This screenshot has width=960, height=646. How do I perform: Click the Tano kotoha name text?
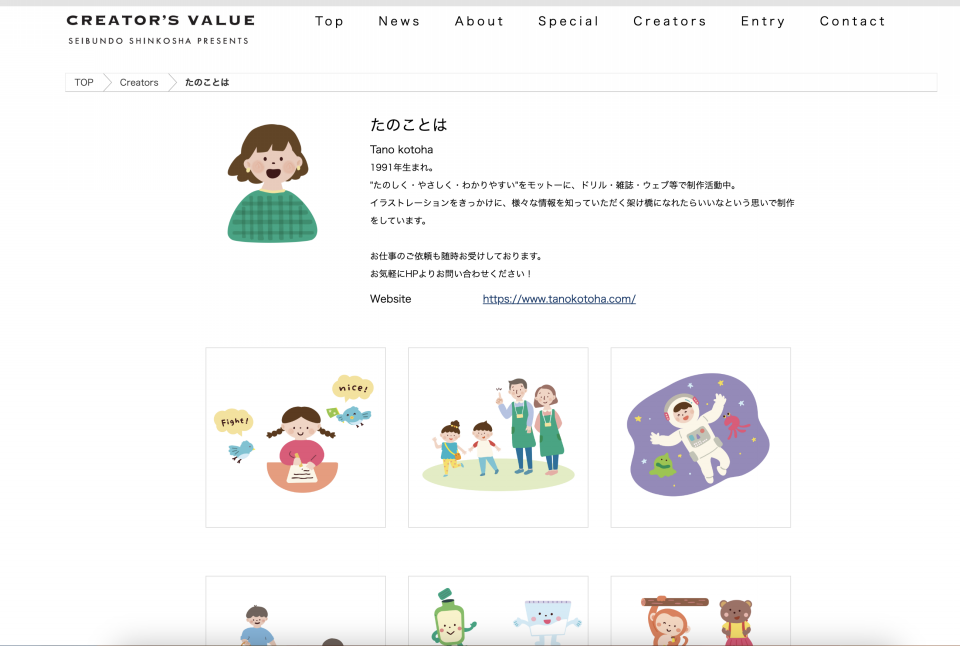click(x=402, y=149)
